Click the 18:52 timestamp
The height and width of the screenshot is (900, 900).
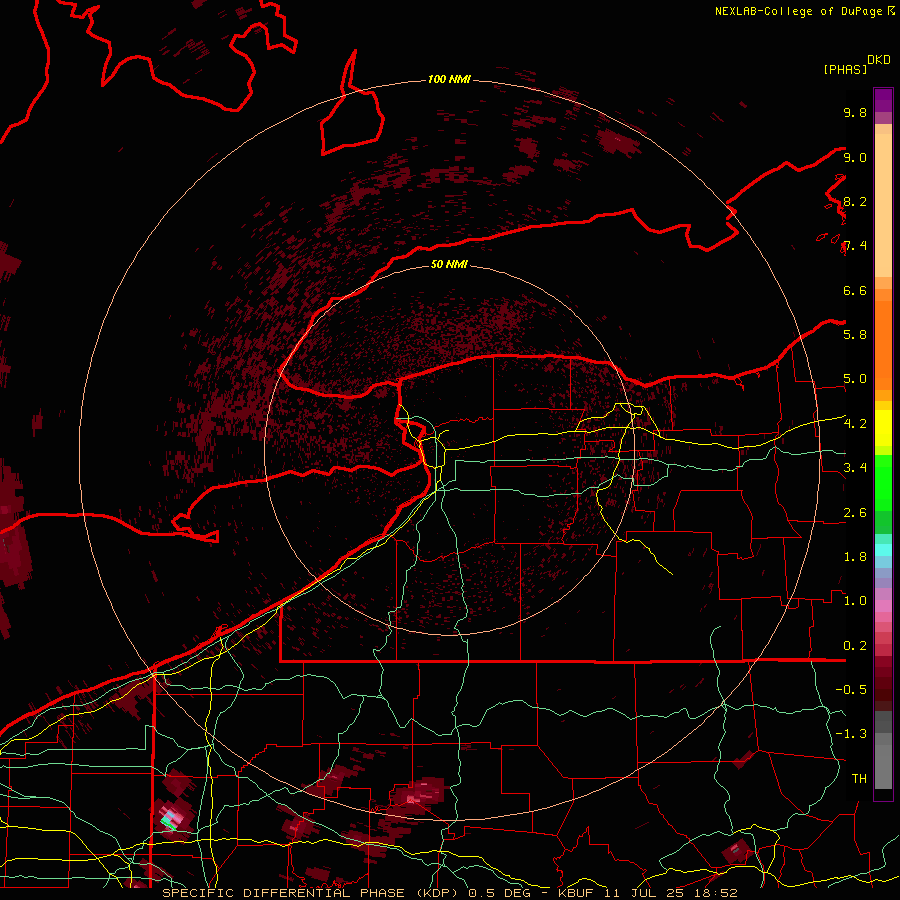717,893
